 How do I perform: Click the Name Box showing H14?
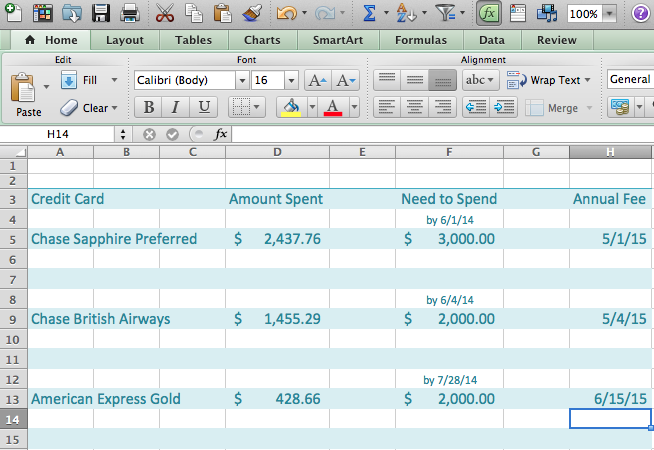click(58, 134)
